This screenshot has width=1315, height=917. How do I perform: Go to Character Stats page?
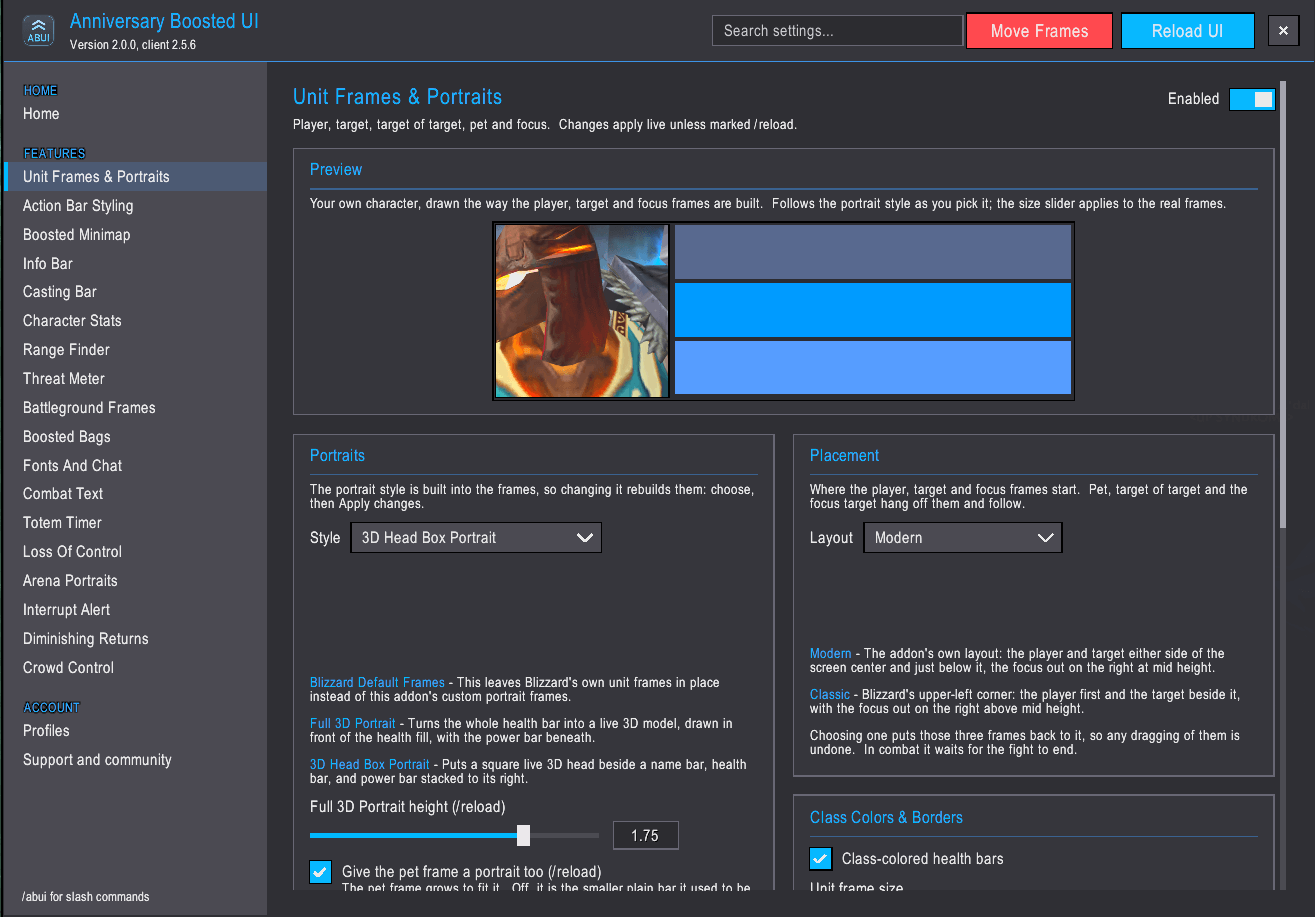click(72, 321)
